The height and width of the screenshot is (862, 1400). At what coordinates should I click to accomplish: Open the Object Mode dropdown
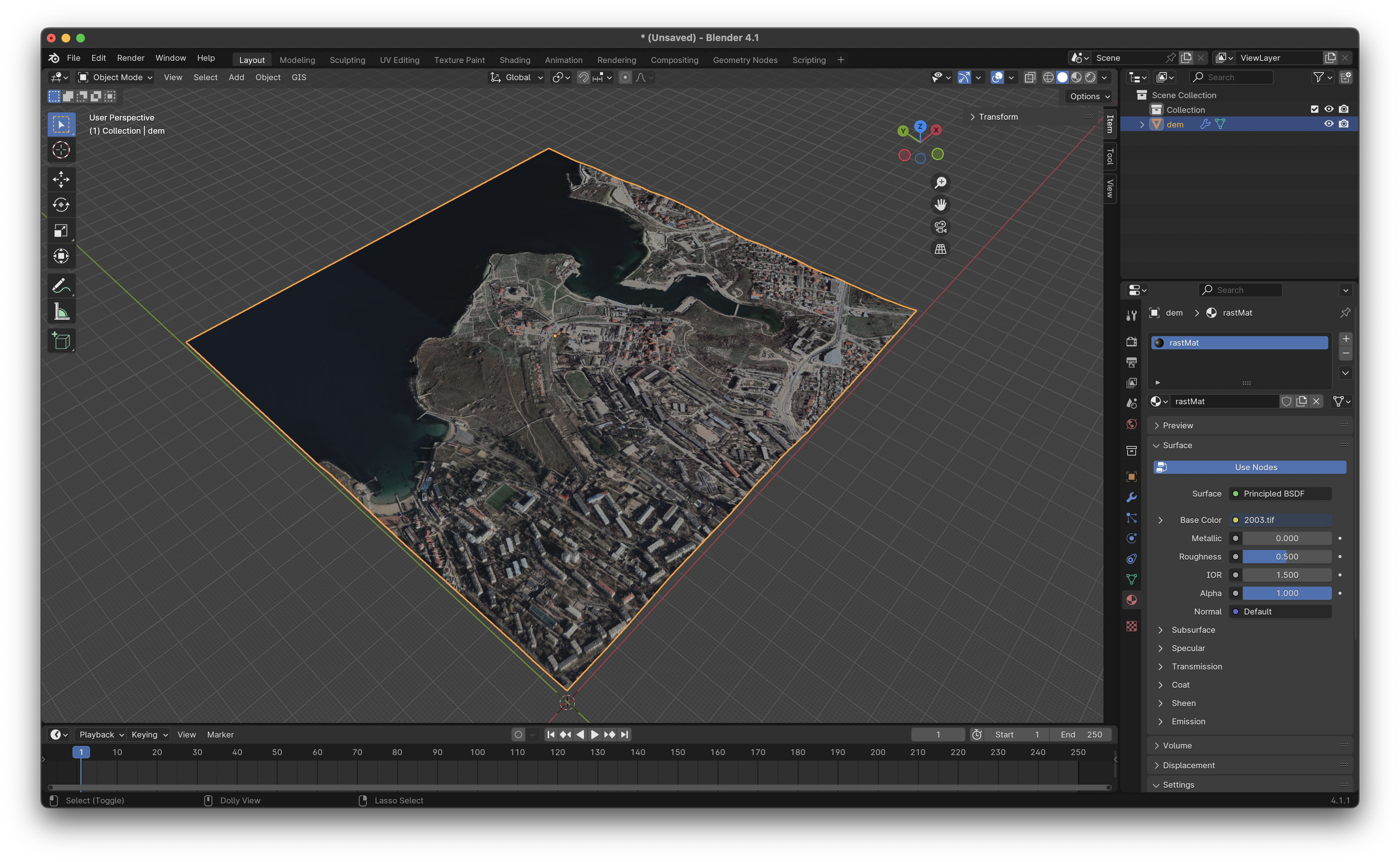(x=115, y=78)
